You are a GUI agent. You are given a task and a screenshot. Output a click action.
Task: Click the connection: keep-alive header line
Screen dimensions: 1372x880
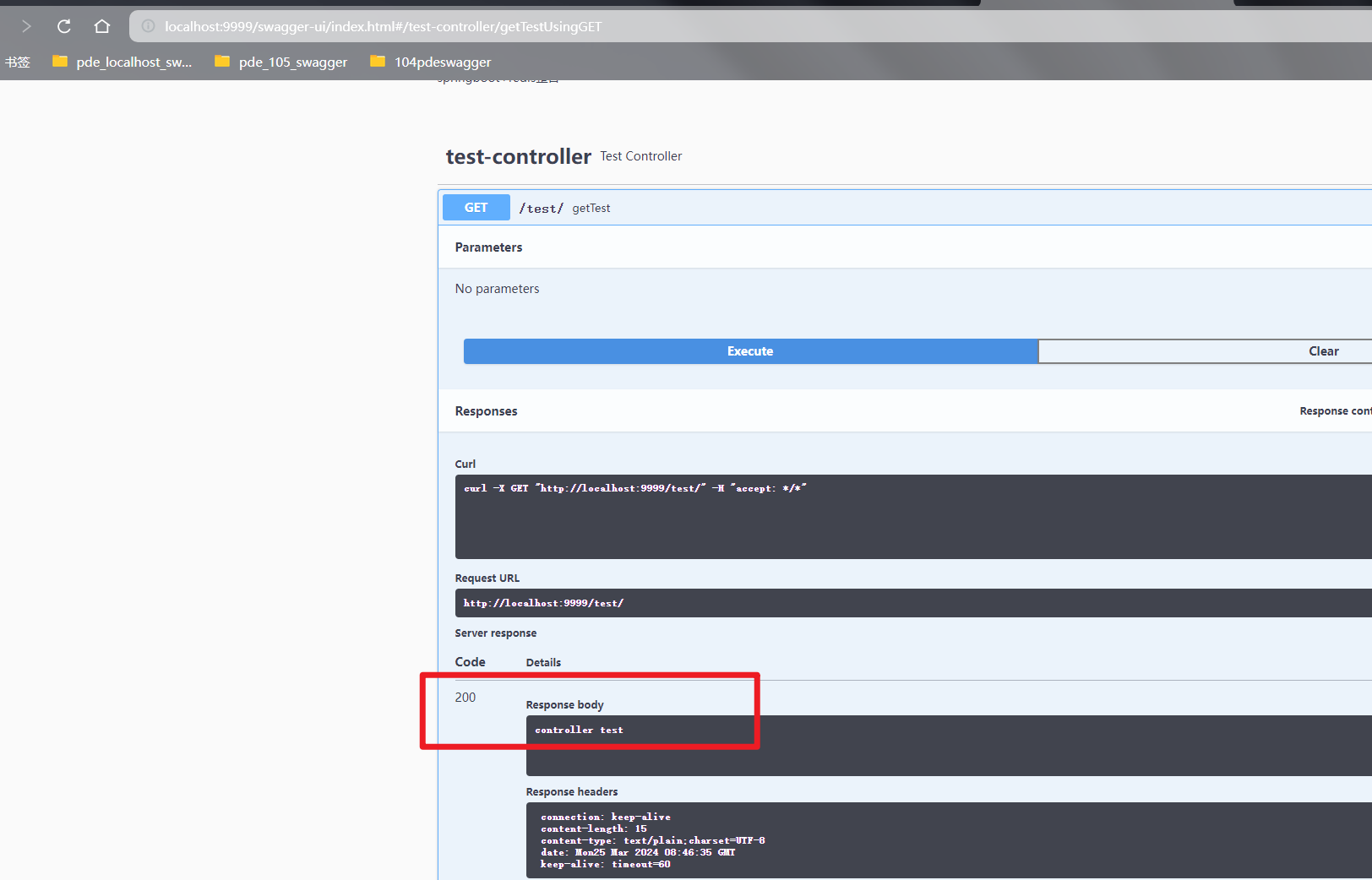606,817
